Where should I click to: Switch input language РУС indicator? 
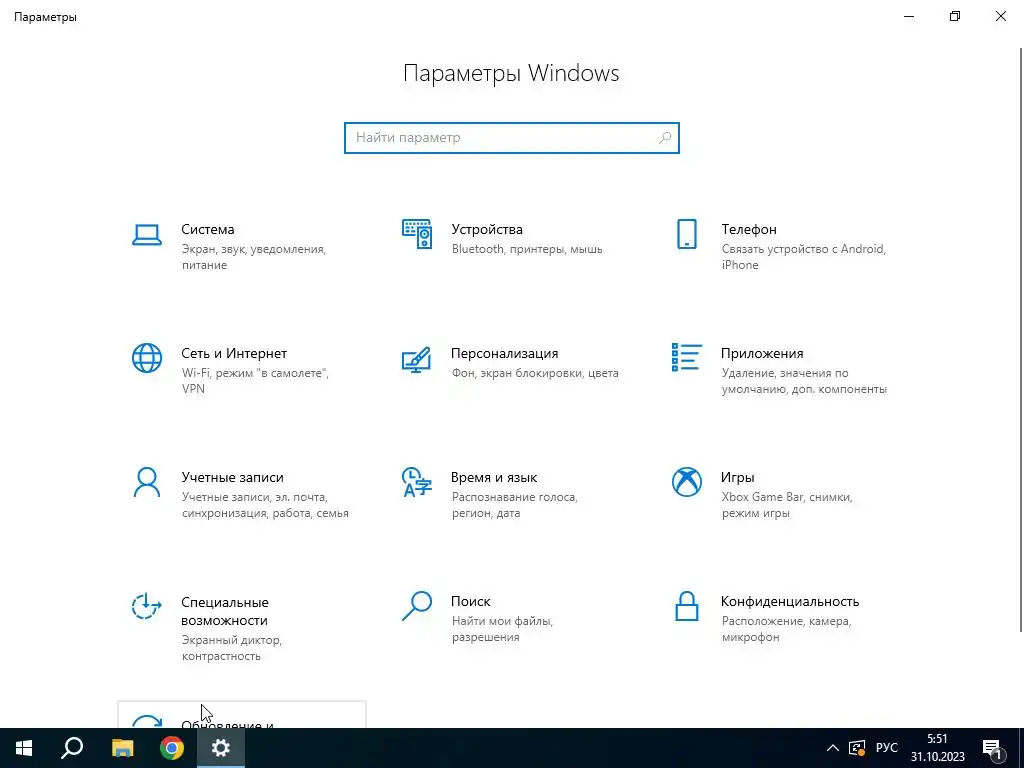pos(887,748)
